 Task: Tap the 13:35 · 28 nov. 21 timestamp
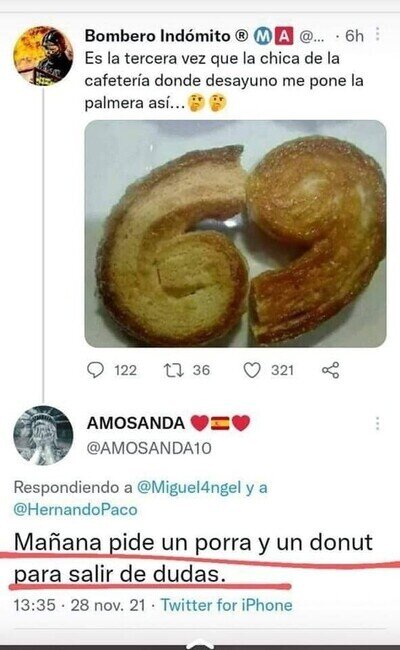click(x=80, y=605)
